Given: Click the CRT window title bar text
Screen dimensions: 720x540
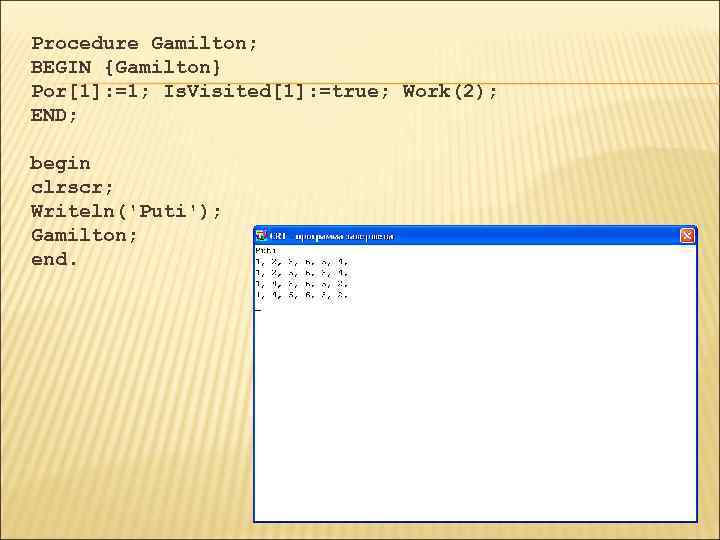Looking at the screenshot, I should [332, 236].
